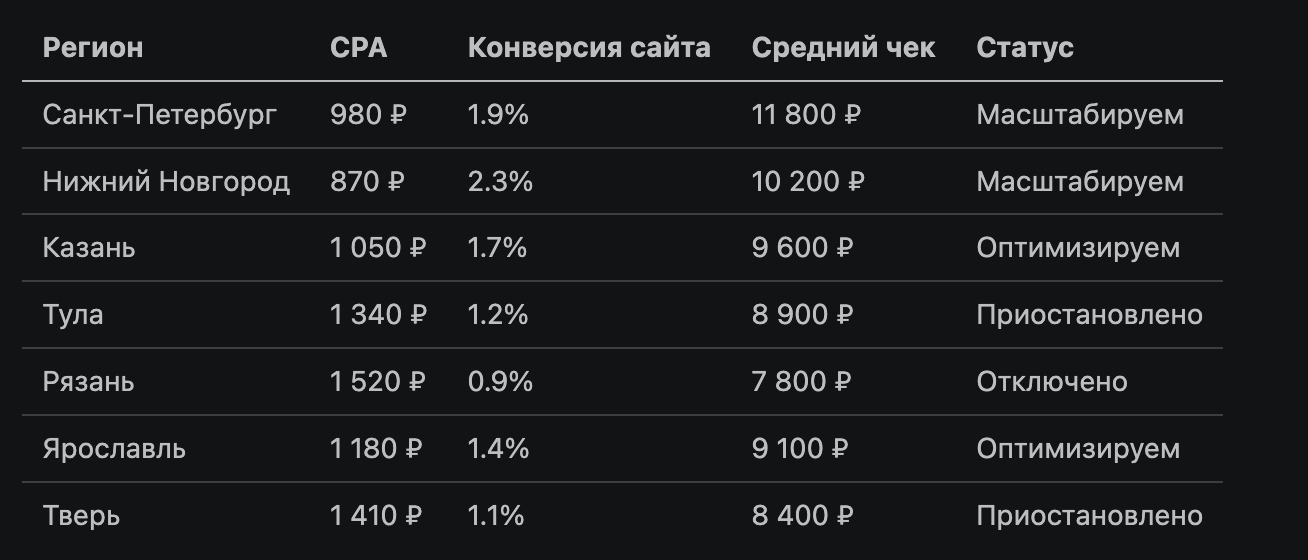Screen dimensions: 1308x560
Task: Select the Нижний Новгород row label
Action: [x=166, y=182]
